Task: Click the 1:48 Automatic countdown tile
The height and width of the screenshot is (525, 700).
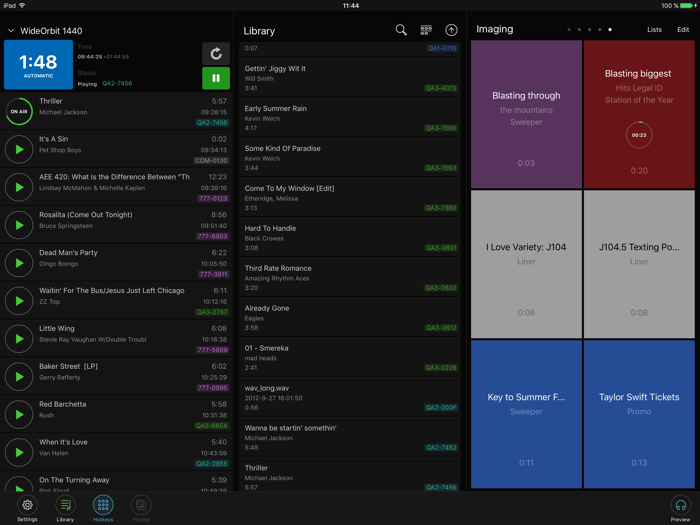Action: (38, 65)
